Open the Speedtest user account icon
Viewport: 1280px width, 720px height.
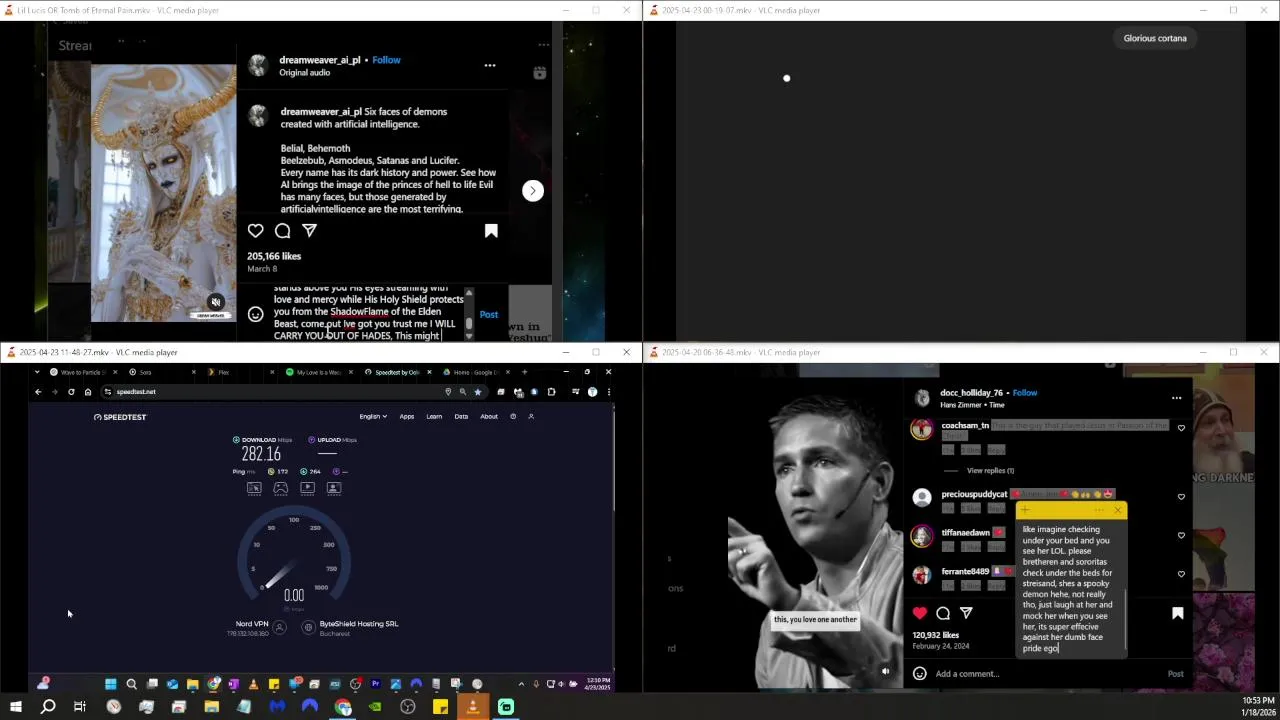[x=531, y=416]
